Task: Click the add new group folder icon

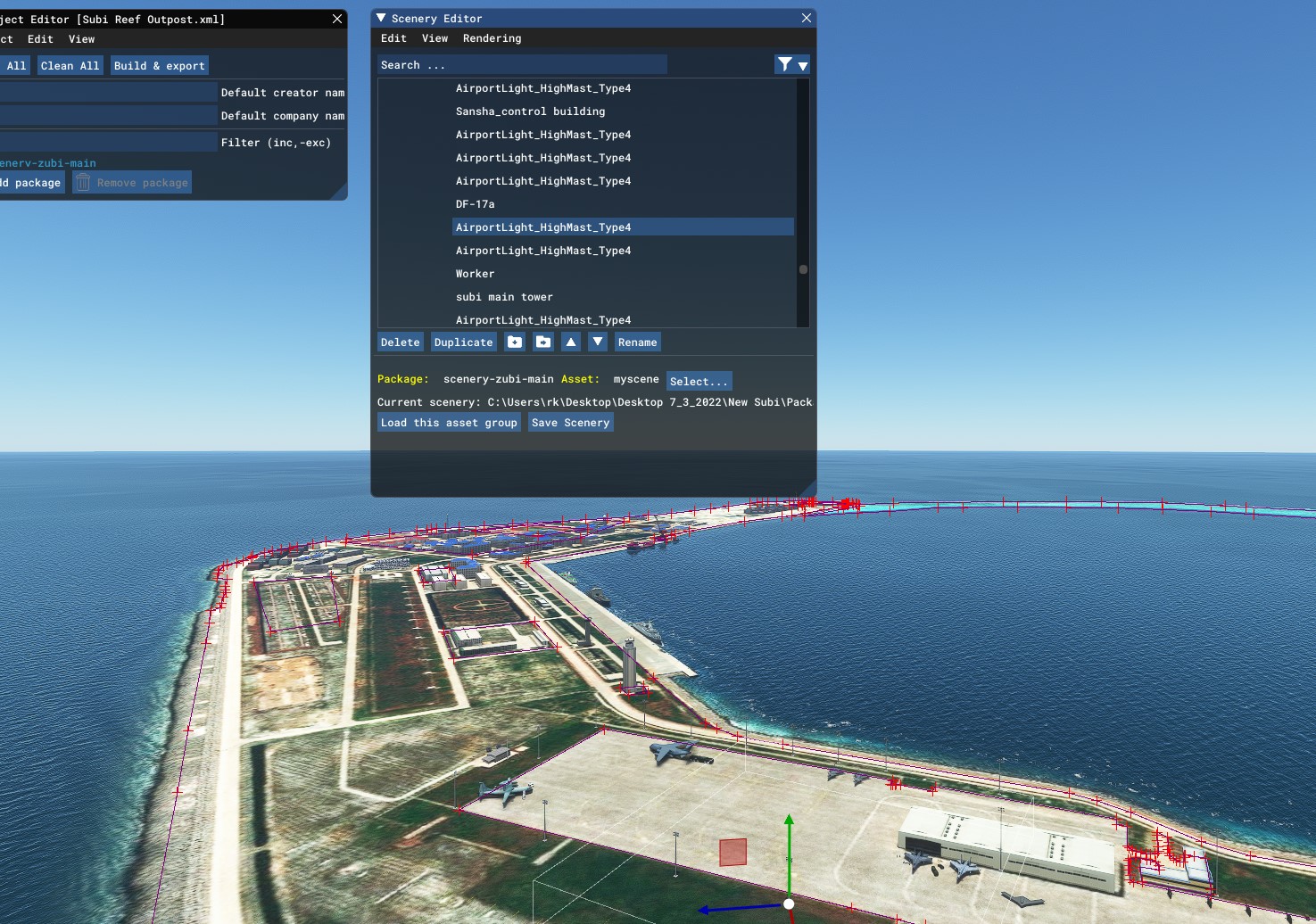Action: tap(515, 342)
